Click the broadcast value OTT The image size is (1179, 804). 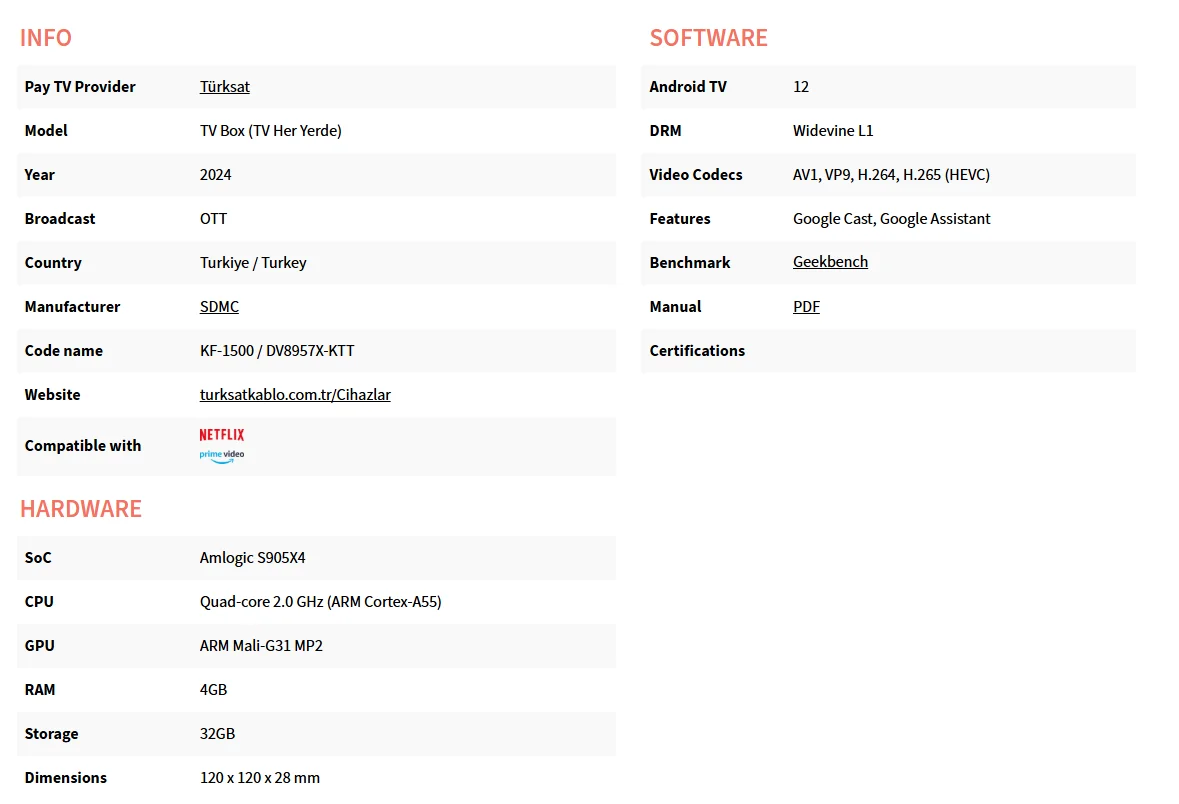point(213,219)
